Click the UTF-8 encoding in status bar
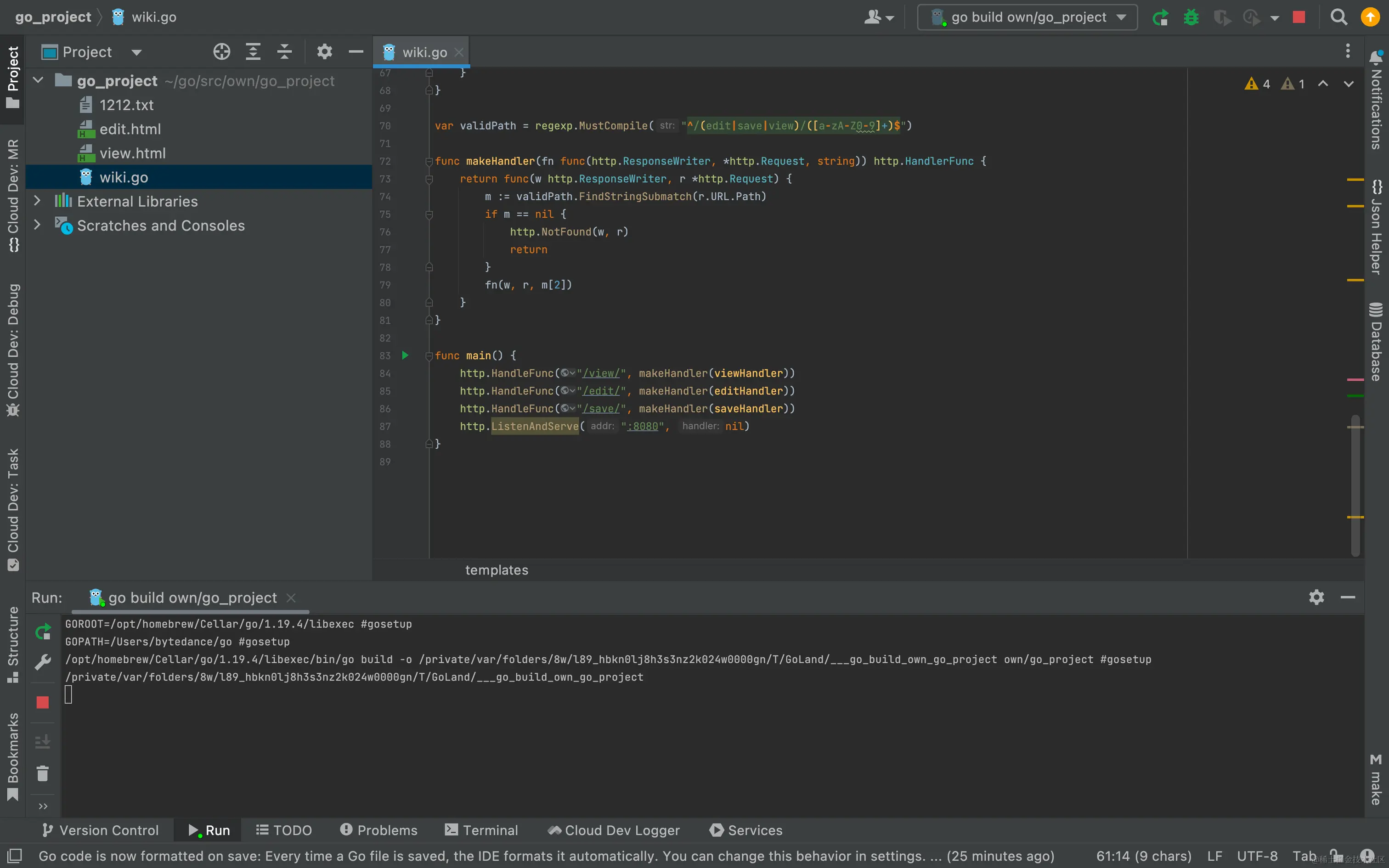The width and height of the screenshot is (1389, 868). coord(1257,856)
